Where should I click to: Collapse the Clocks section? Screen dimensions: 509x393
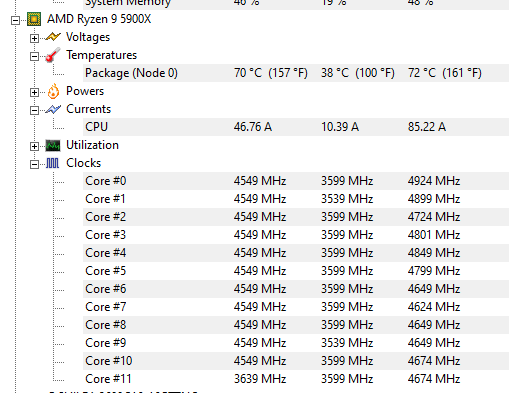pyautogui.click(x=34, y=164)
